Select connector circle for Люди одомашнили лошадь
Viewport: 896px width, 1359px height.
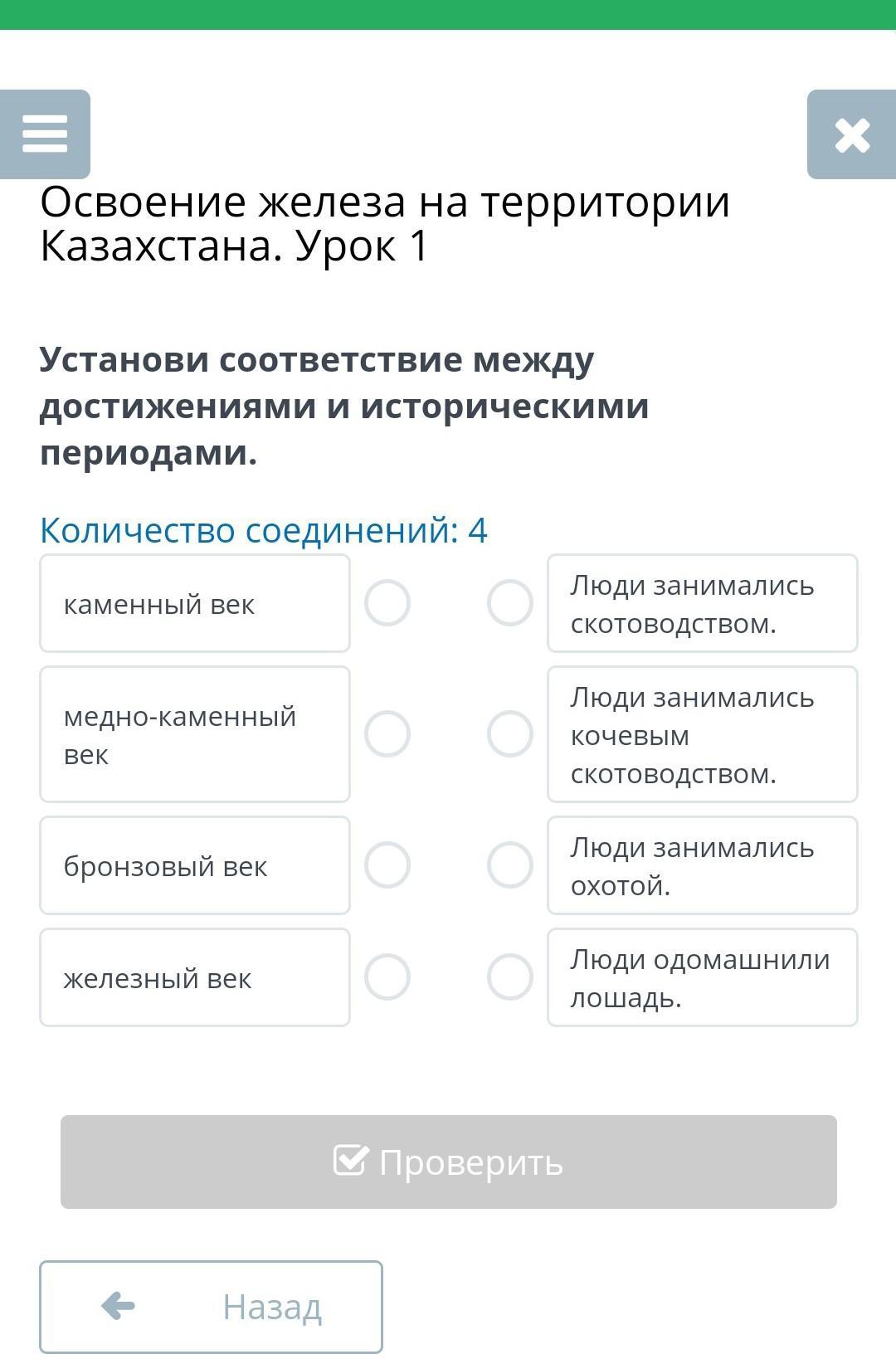509,977
